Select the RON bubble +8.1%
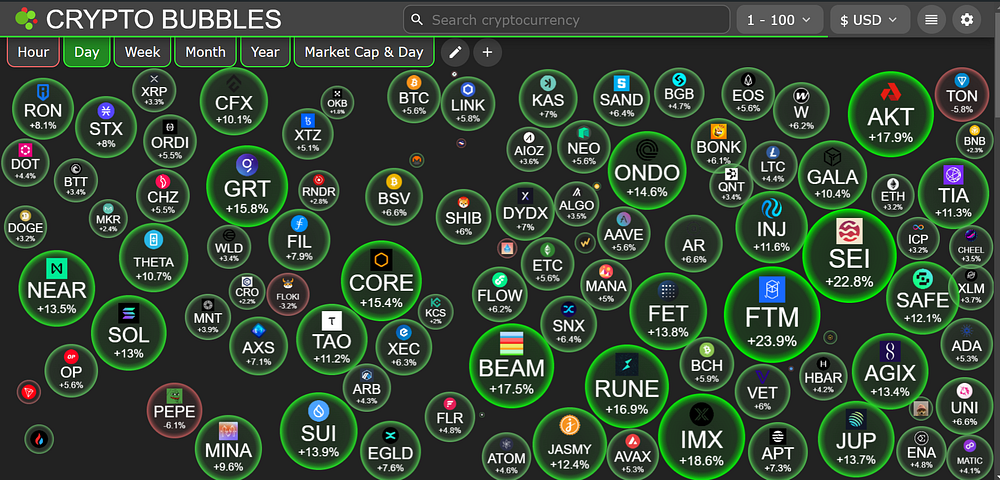1000x480 pixels. 43,109
